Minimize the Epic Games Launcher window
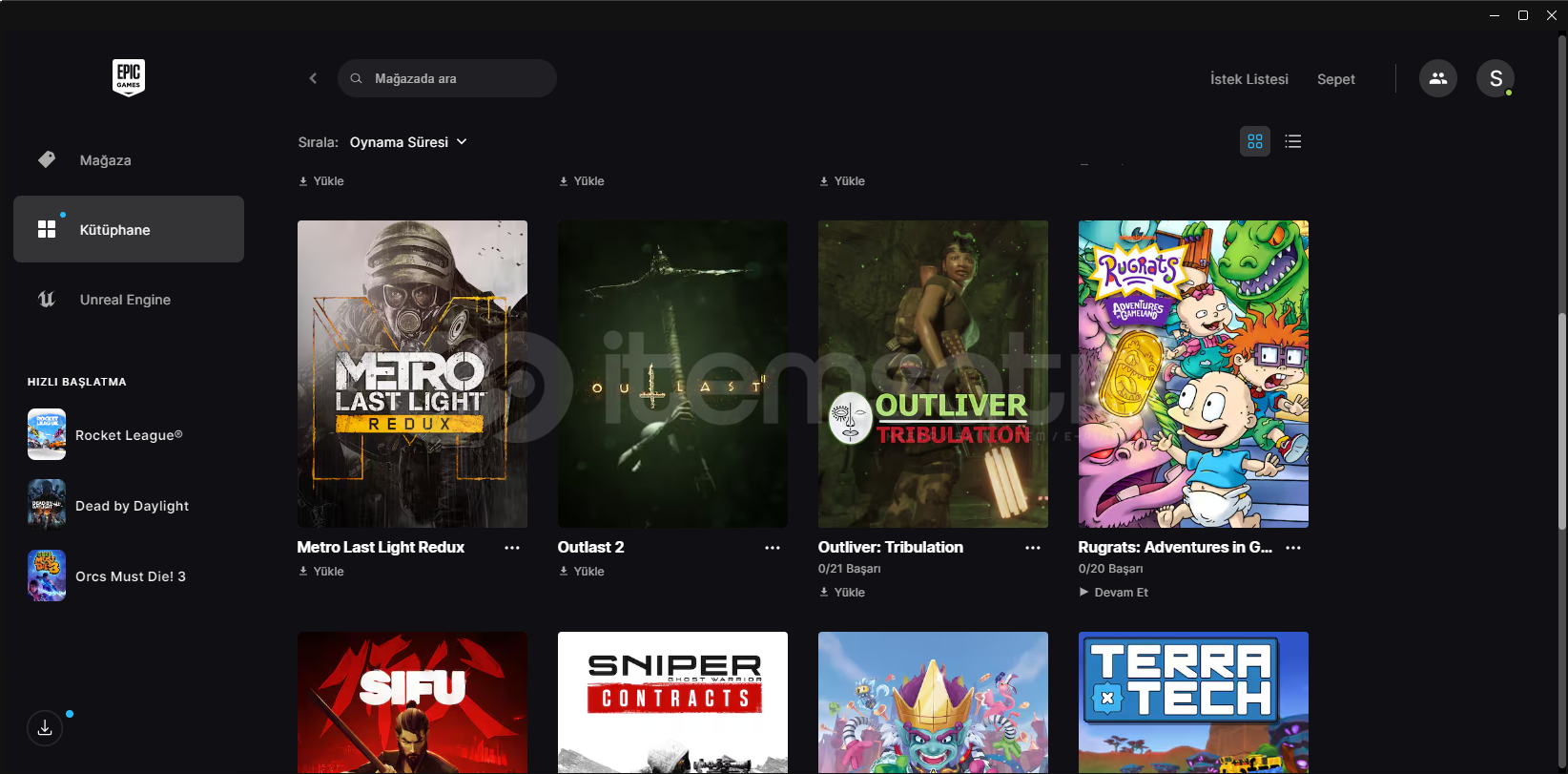The height and width of the screenshot is (774, 1568). [1495, 15]
